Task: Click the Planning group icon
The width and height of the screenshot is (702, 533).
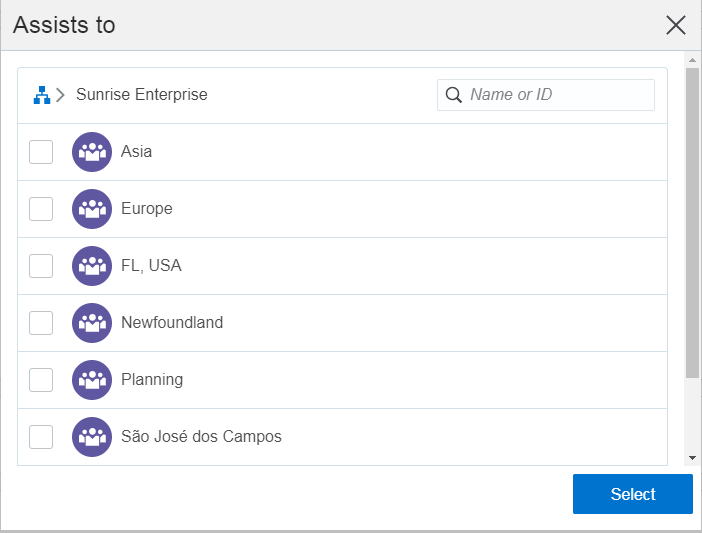Action: (x=92, y=380)
